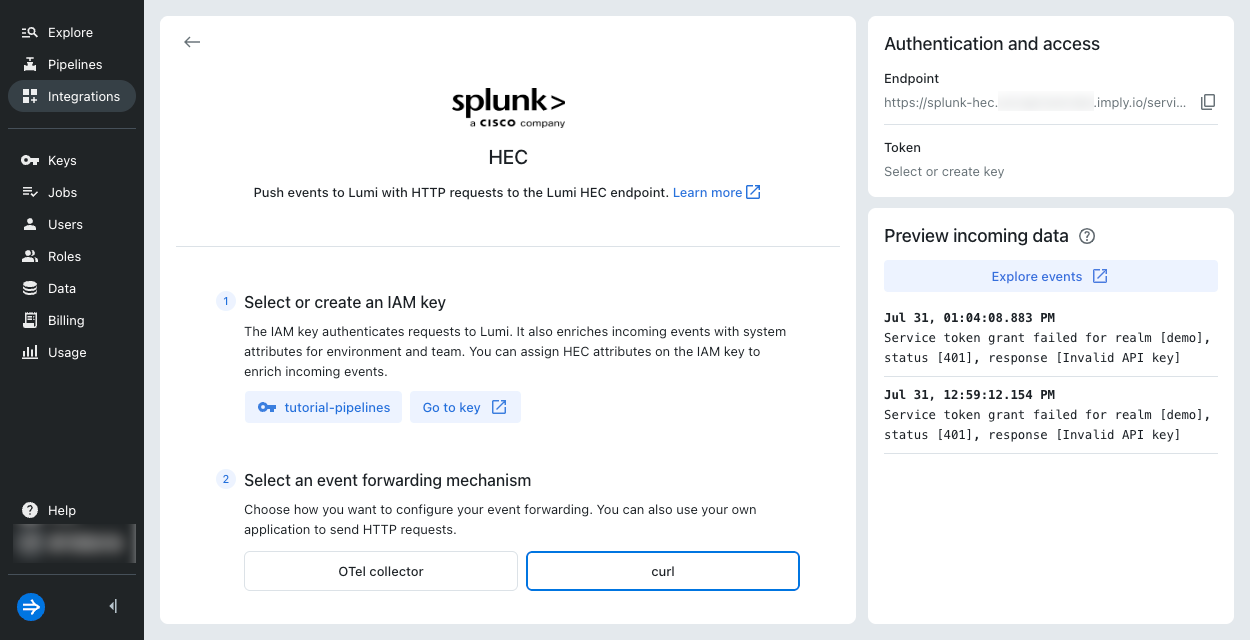Select the curl forwarding option
Viewport: 1250px width, 640px height.
click(663, 572)
